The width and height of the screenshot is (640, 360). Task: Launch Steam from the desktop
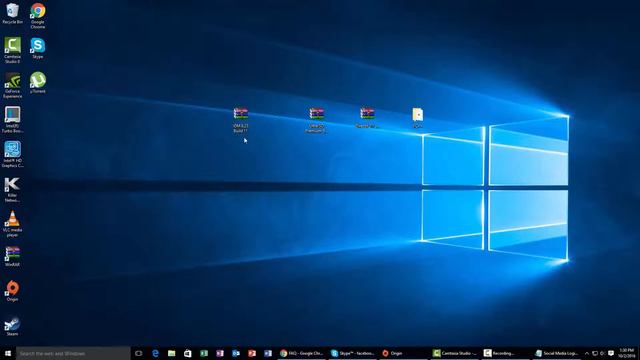pos(12,326)
